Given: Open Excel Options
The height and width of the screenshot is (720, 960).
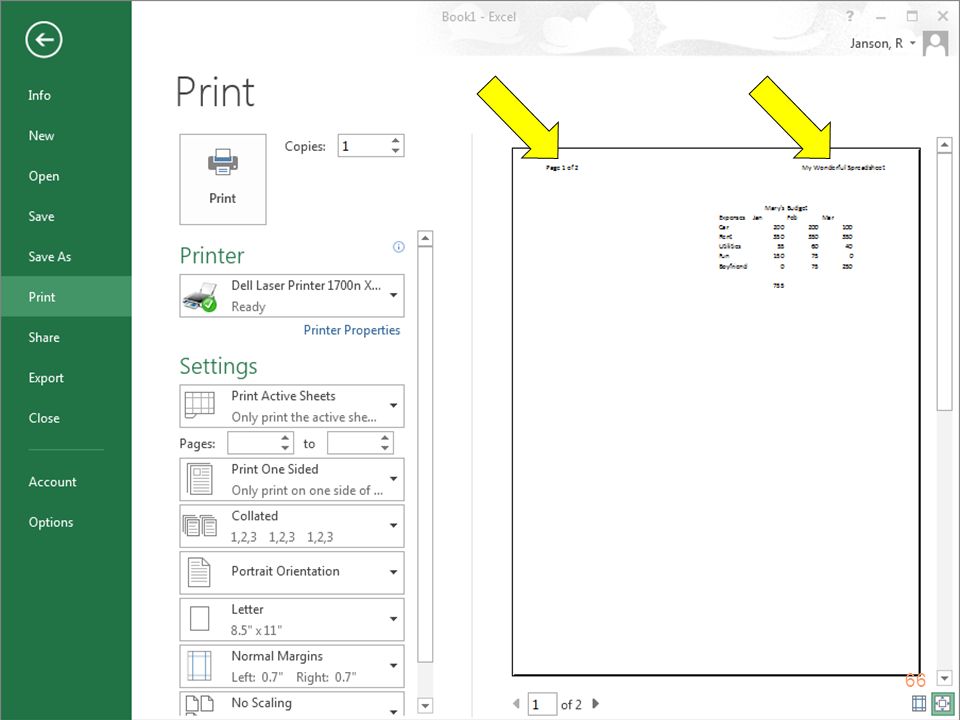Looking at the screenshot, I should [x=51, y=522].
